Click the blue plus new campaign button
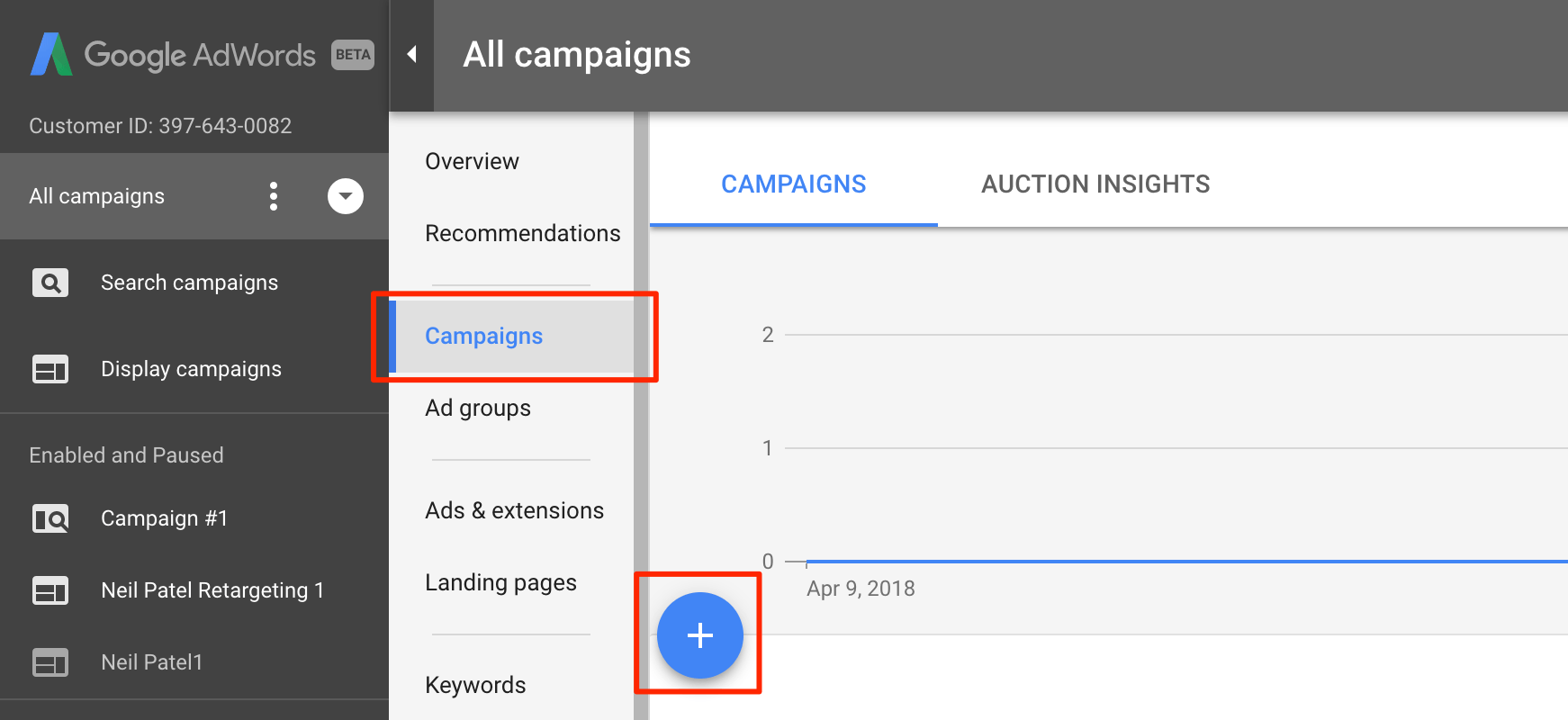This screenshot has width=1568, height=720. (699, 635)
